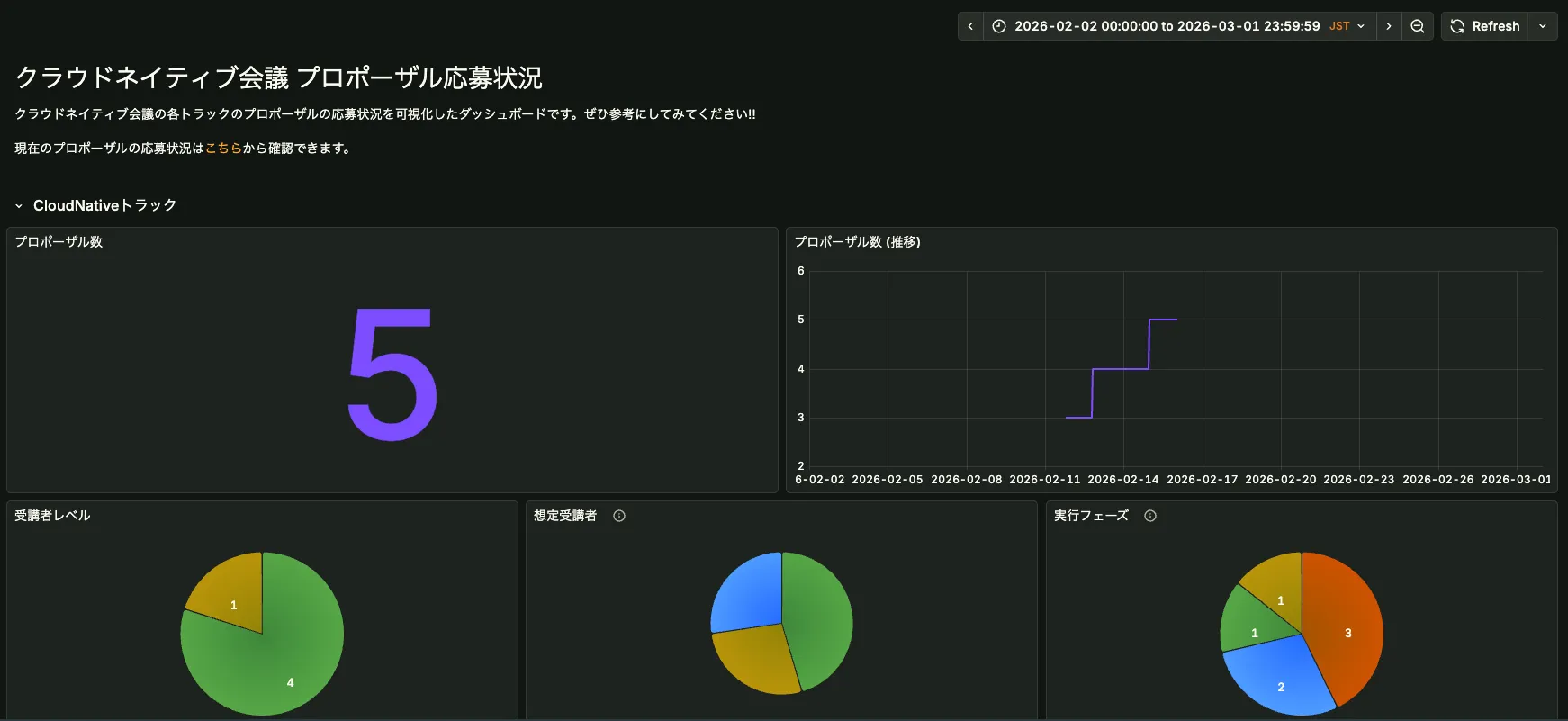The image size is (1568, 721).
Task: Open the time range picker
Action: pos(1179,26)
